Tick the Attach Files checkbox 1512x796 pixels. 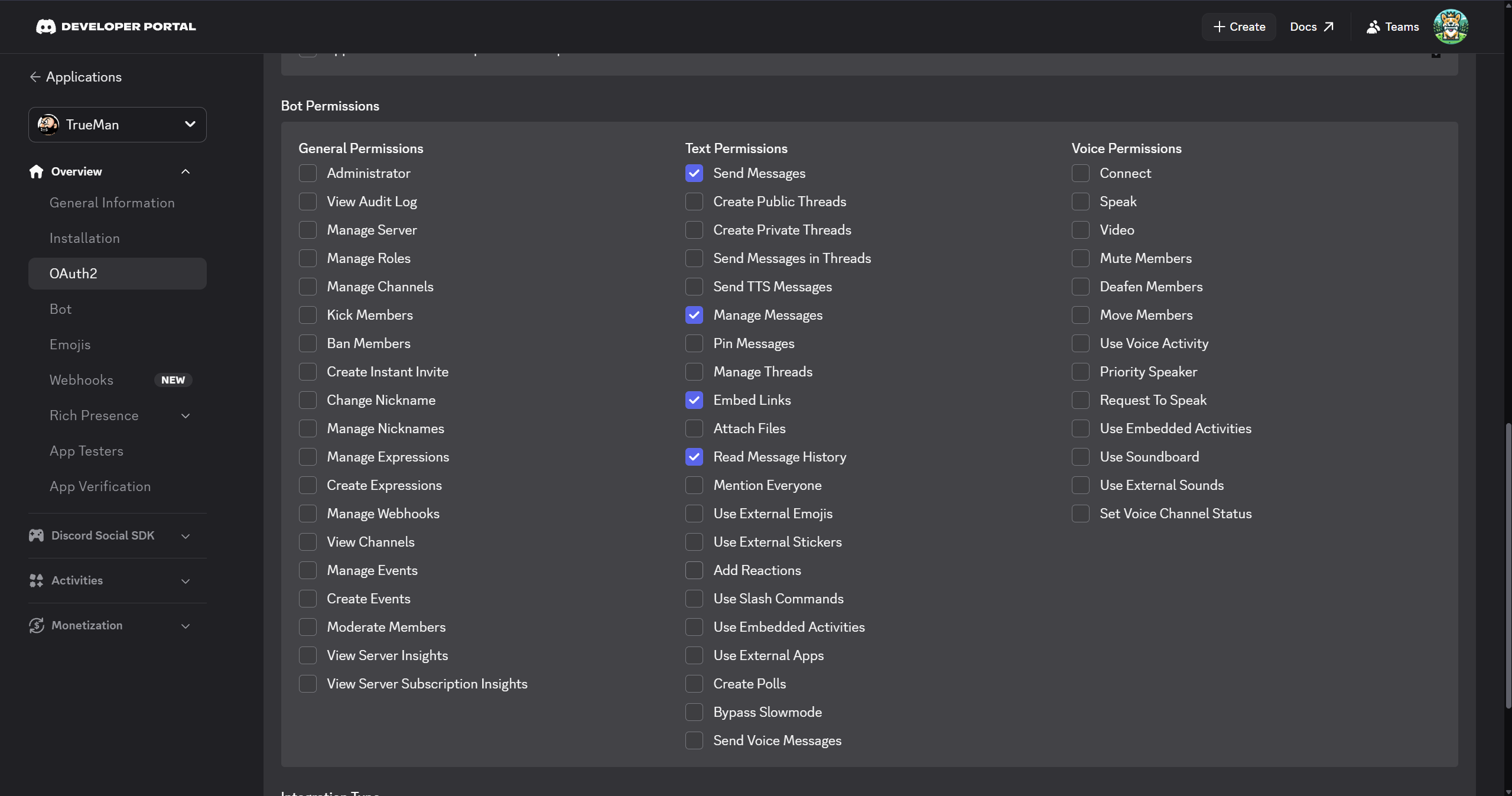(x=694, y=428)
